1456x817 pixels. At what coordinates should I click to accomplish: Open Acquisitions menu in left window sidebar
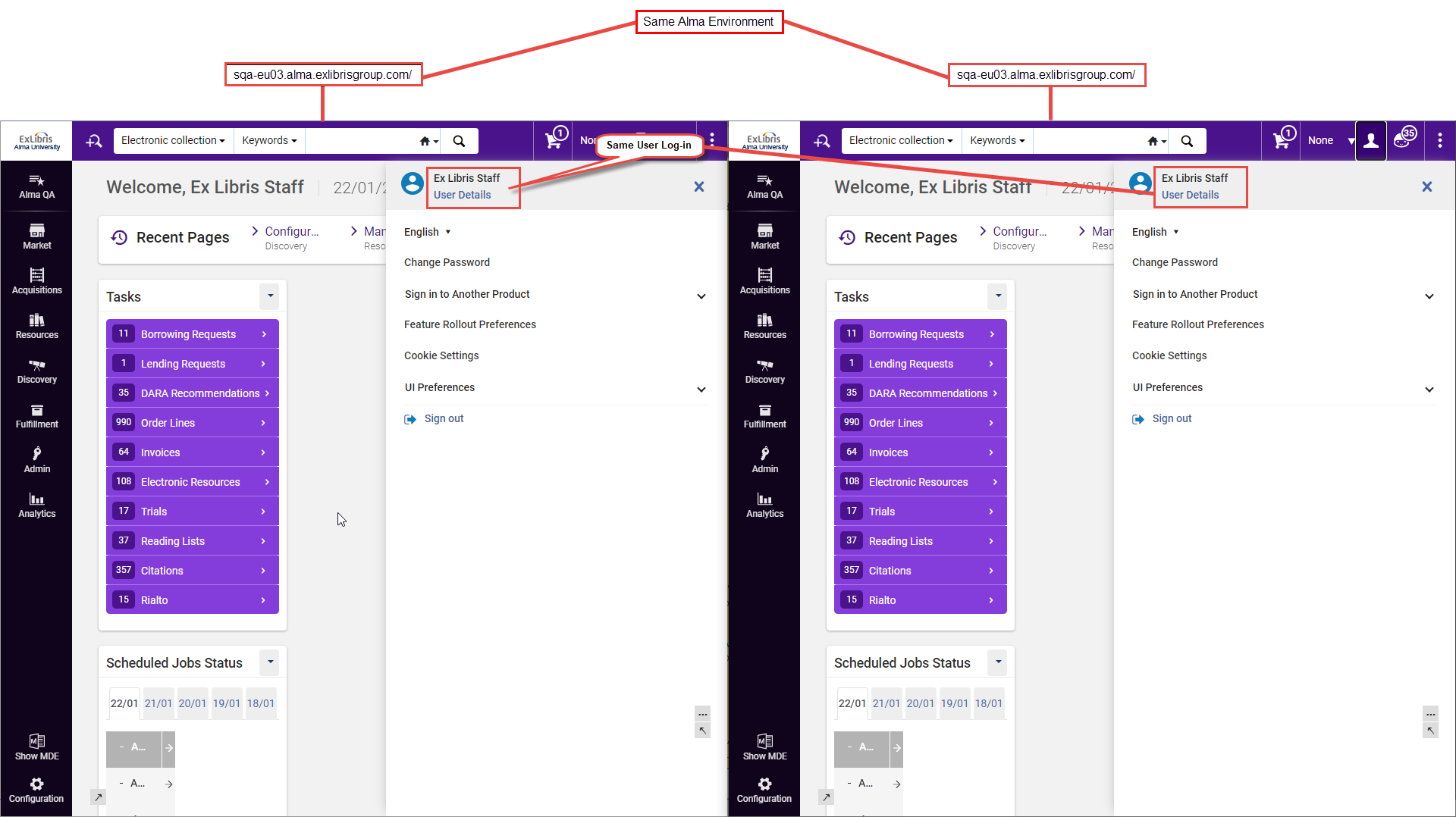36,281
